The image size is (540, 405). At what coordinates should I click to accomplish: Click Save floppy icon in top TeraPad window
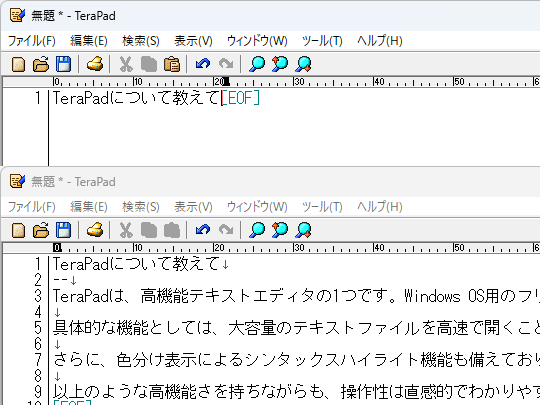63,64
